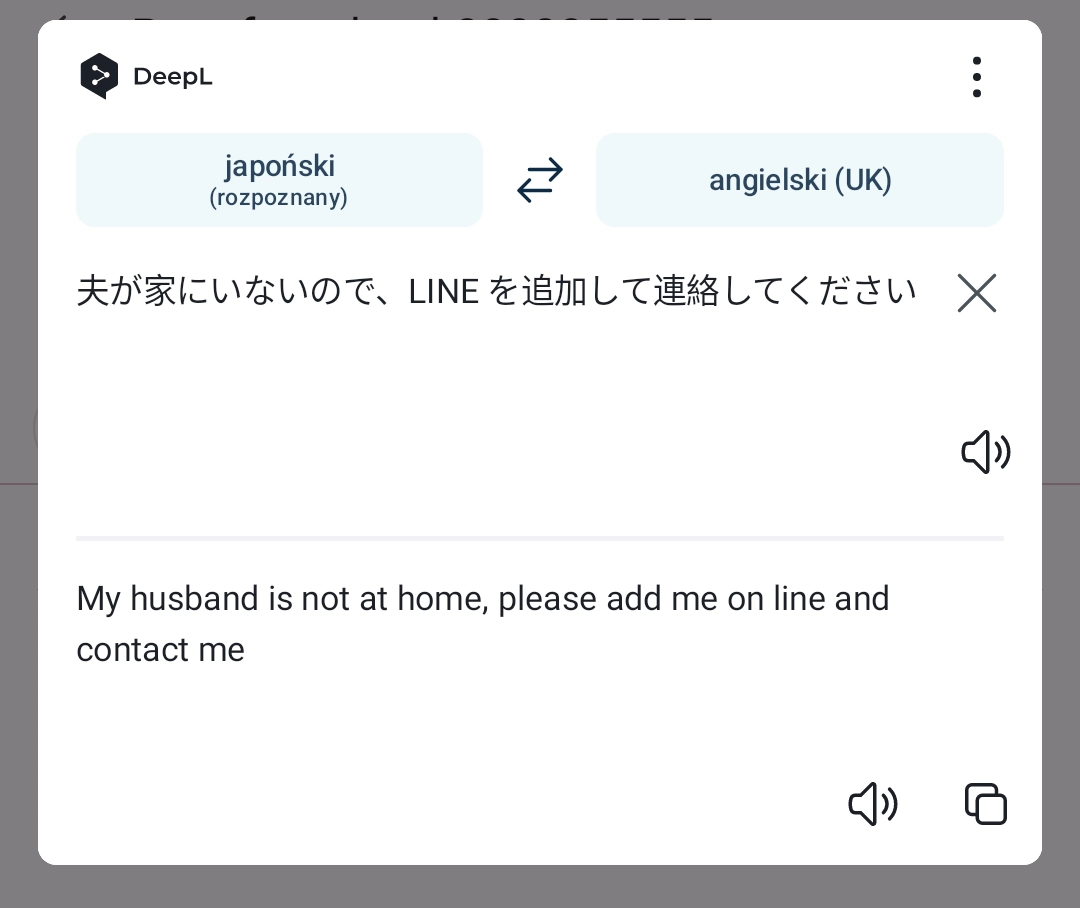Play audio of the Japanese source text

pos(985,452)
